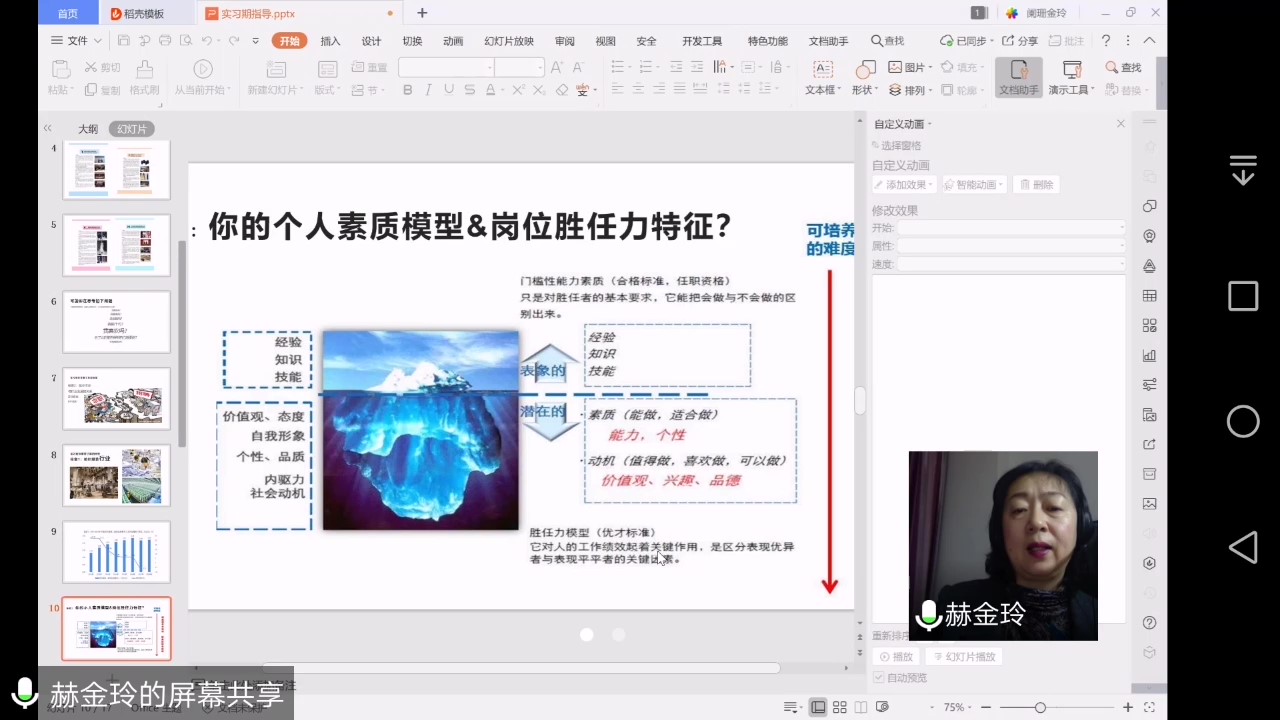1280x720 pixels.
Task: Tap the Android recent apps square button
Action: pos(1243,296)
